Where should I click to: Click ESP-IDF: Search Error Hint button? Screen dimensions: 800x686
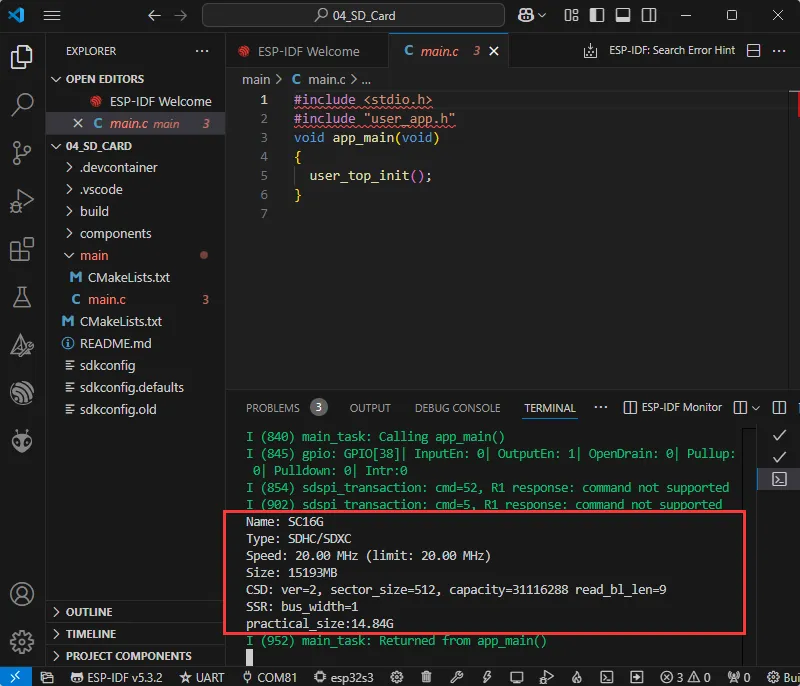[661, 51]
